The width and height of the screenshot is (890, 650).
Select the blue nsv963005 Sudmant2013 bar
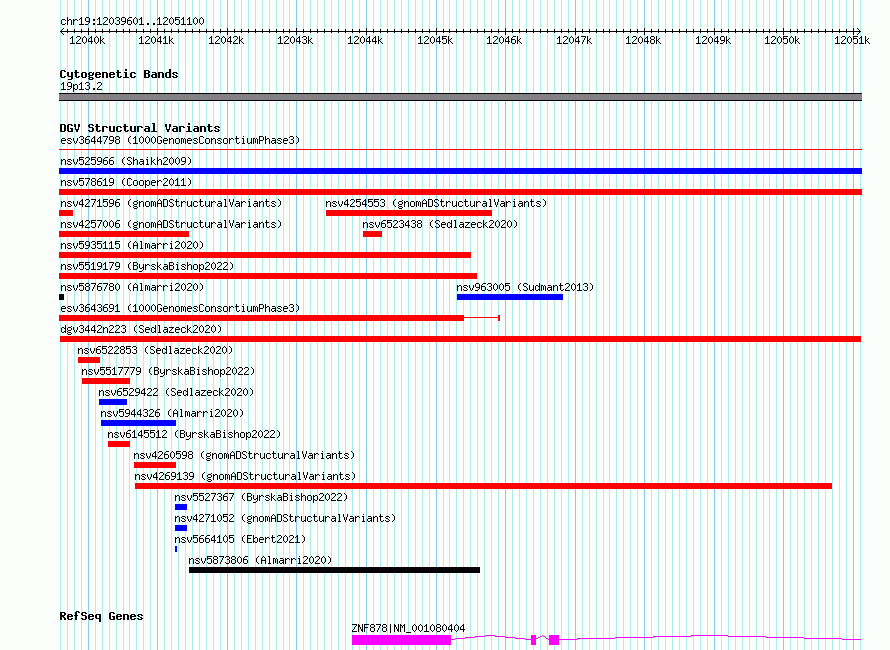click(x=510, y=297)
